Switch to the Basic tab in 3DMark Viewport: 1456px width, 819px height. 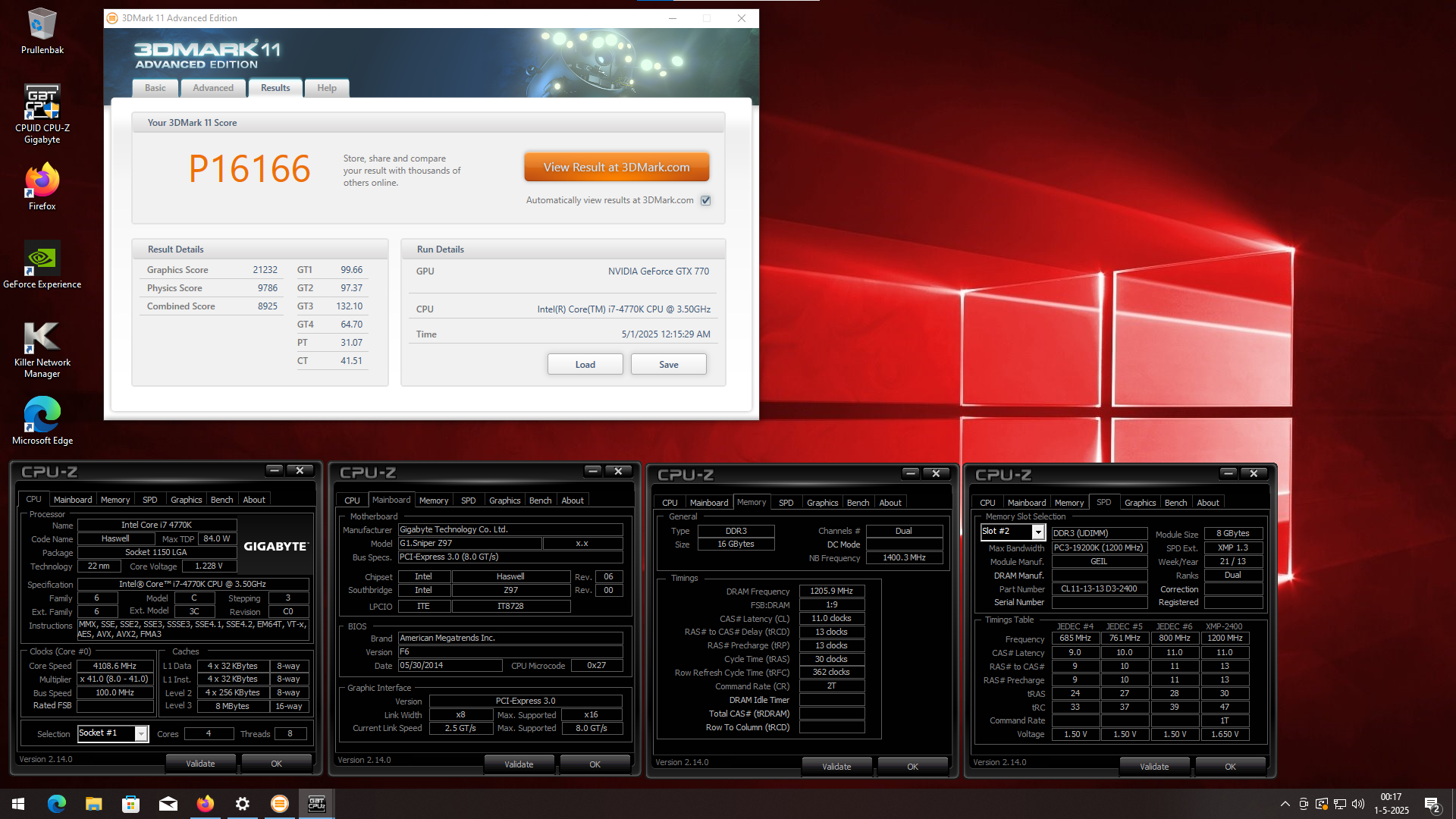tap(155, 88)
